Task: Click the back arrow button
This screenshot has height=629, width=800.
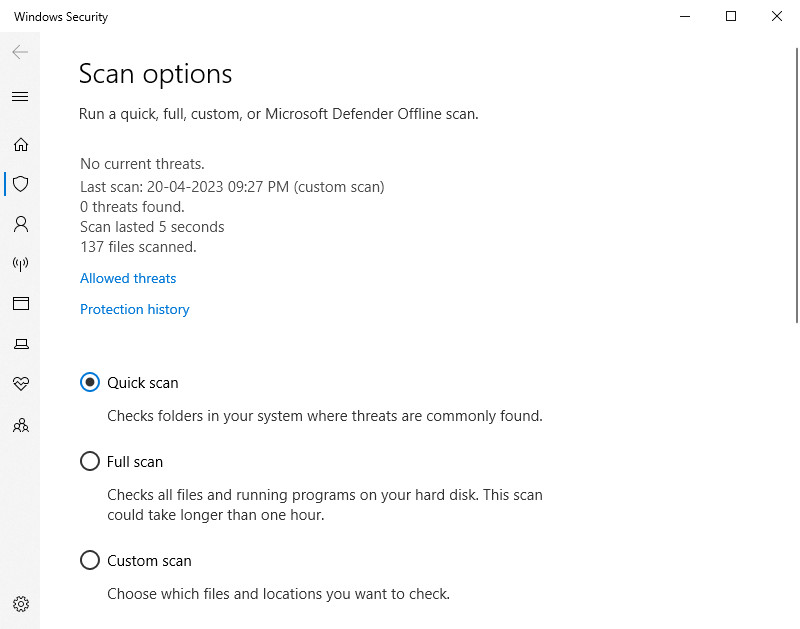Action: (x=20, y=52)
